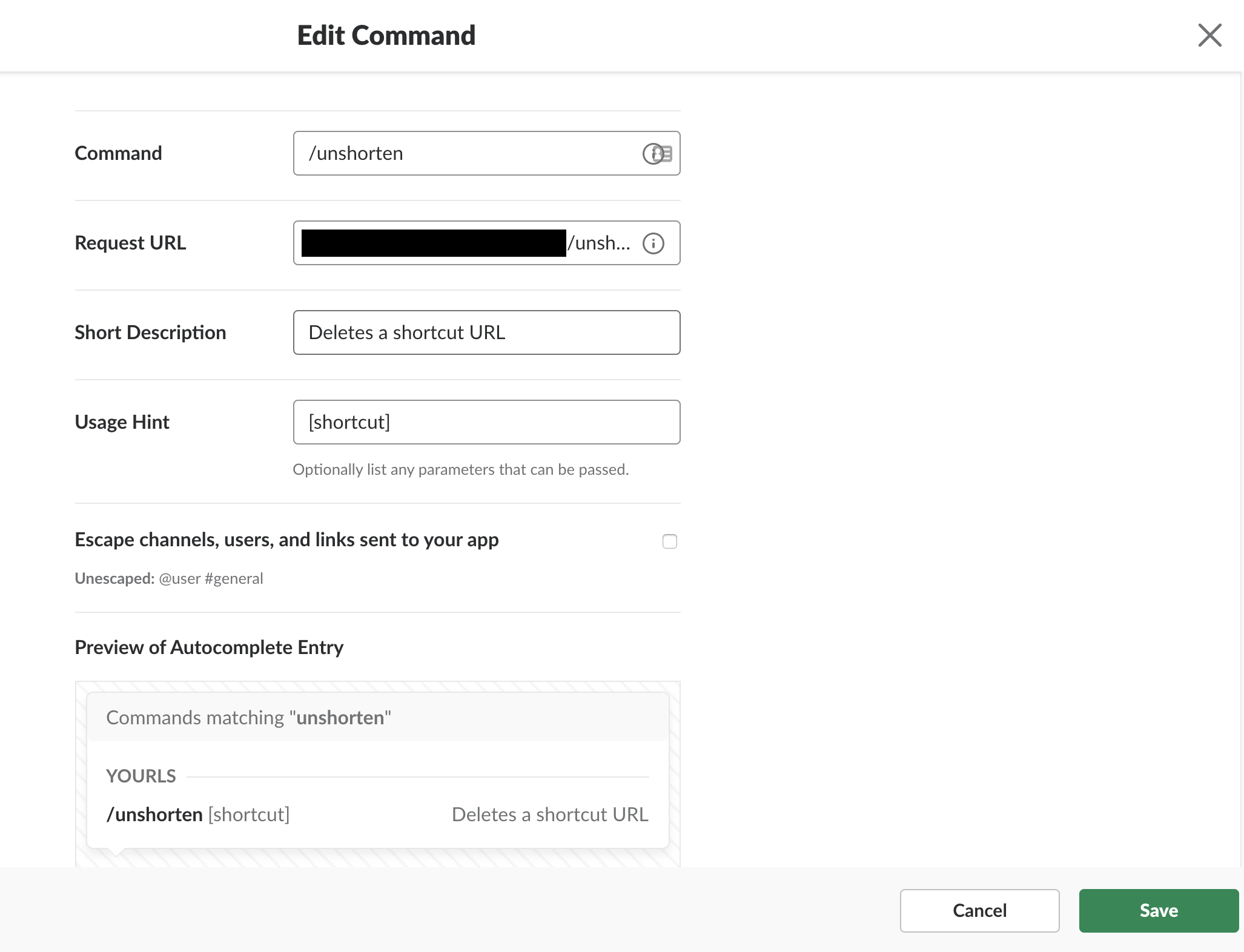
Task: Click the Commands matching "unshorten" header
Action: 377,718
